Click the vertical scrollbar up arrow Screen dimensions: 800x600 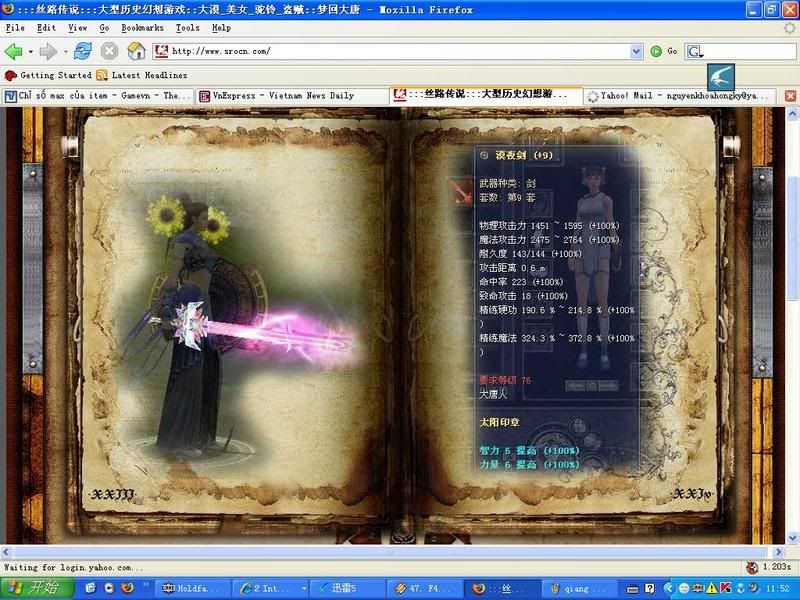coord(792,114)
